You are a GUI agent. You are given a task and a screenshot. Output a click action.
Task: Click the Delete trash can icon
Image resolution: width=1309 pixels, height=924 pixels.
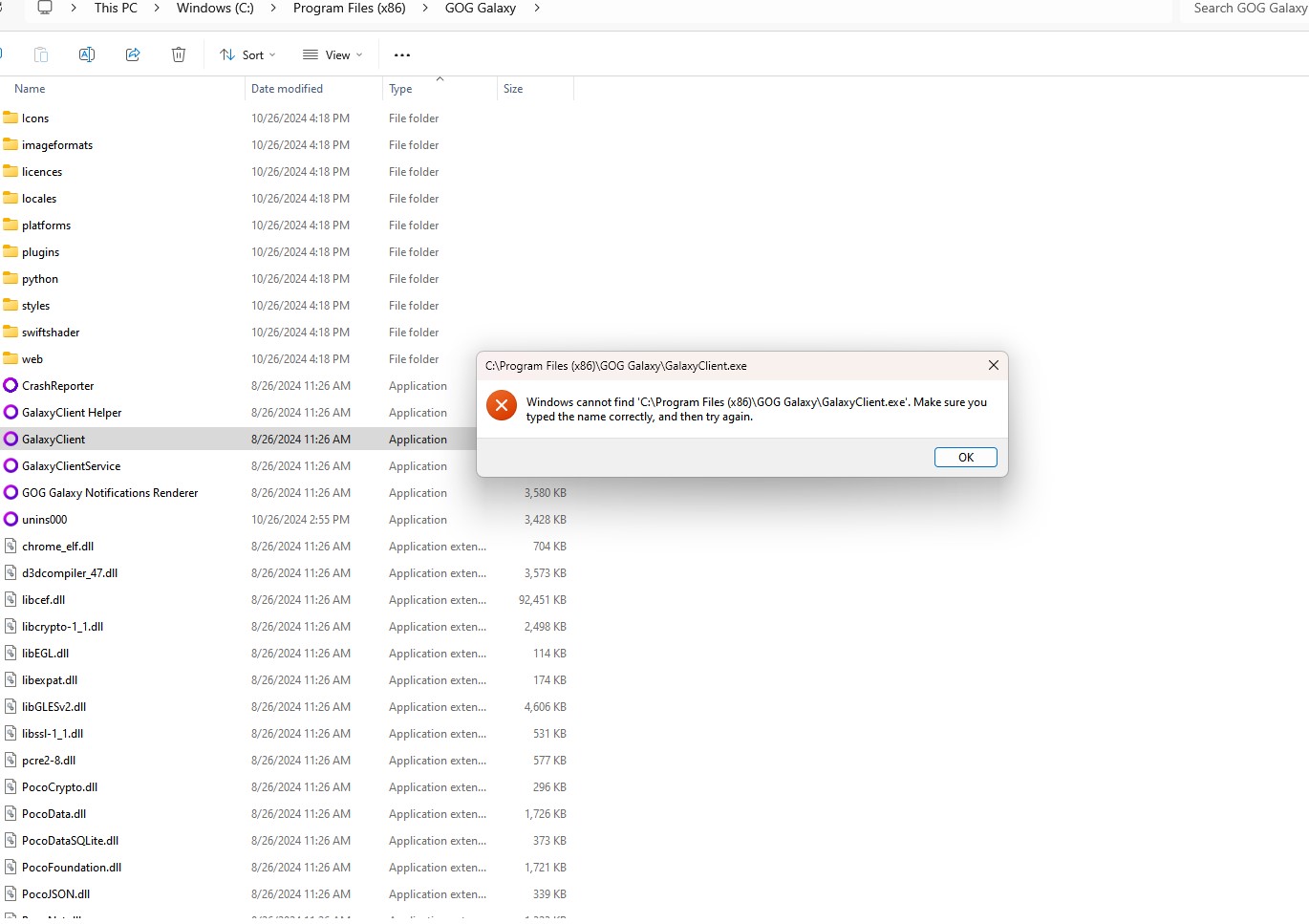click(179, 54)
